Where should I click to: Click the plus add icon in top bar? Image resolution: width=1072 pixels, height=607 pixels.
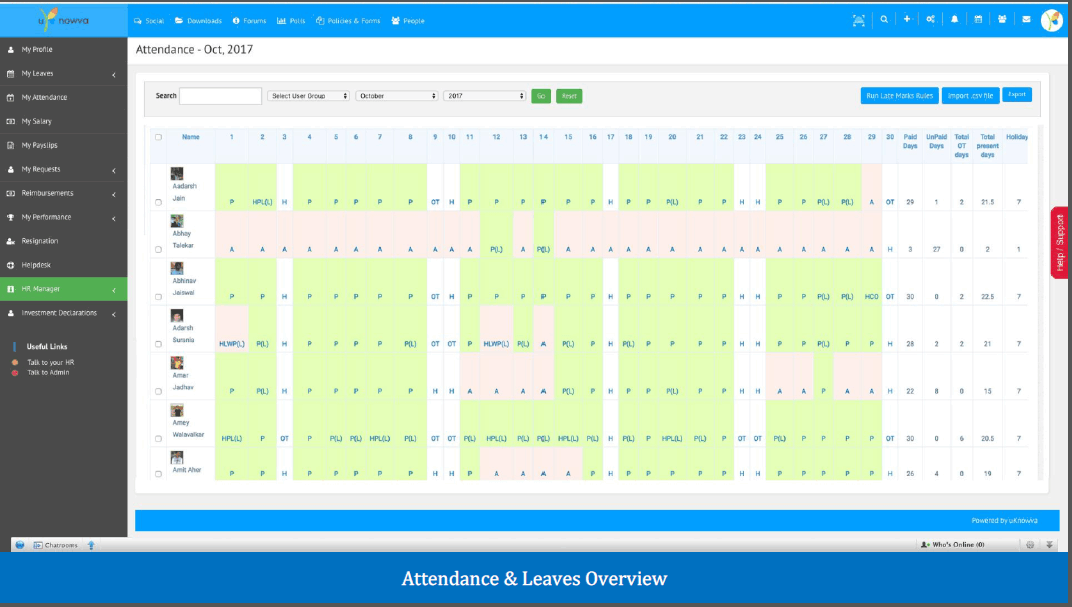[x=907, y=20]
